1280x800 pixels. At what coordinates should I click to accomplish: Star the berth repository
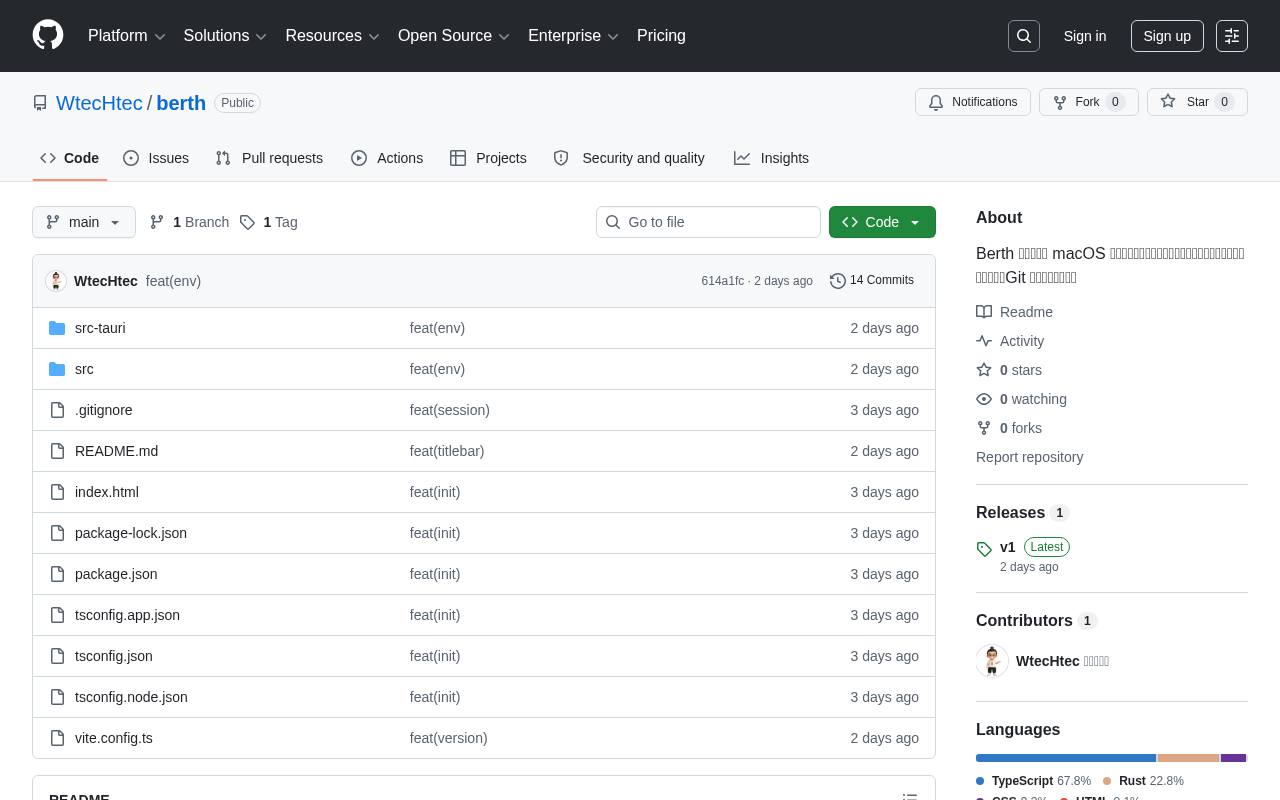(1197, 102)
